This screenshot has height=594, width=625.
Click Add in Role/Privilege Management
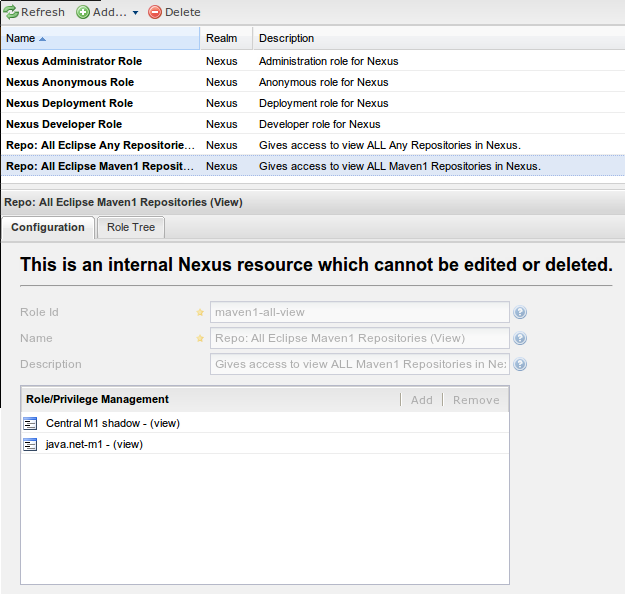(x=422, y=400)
